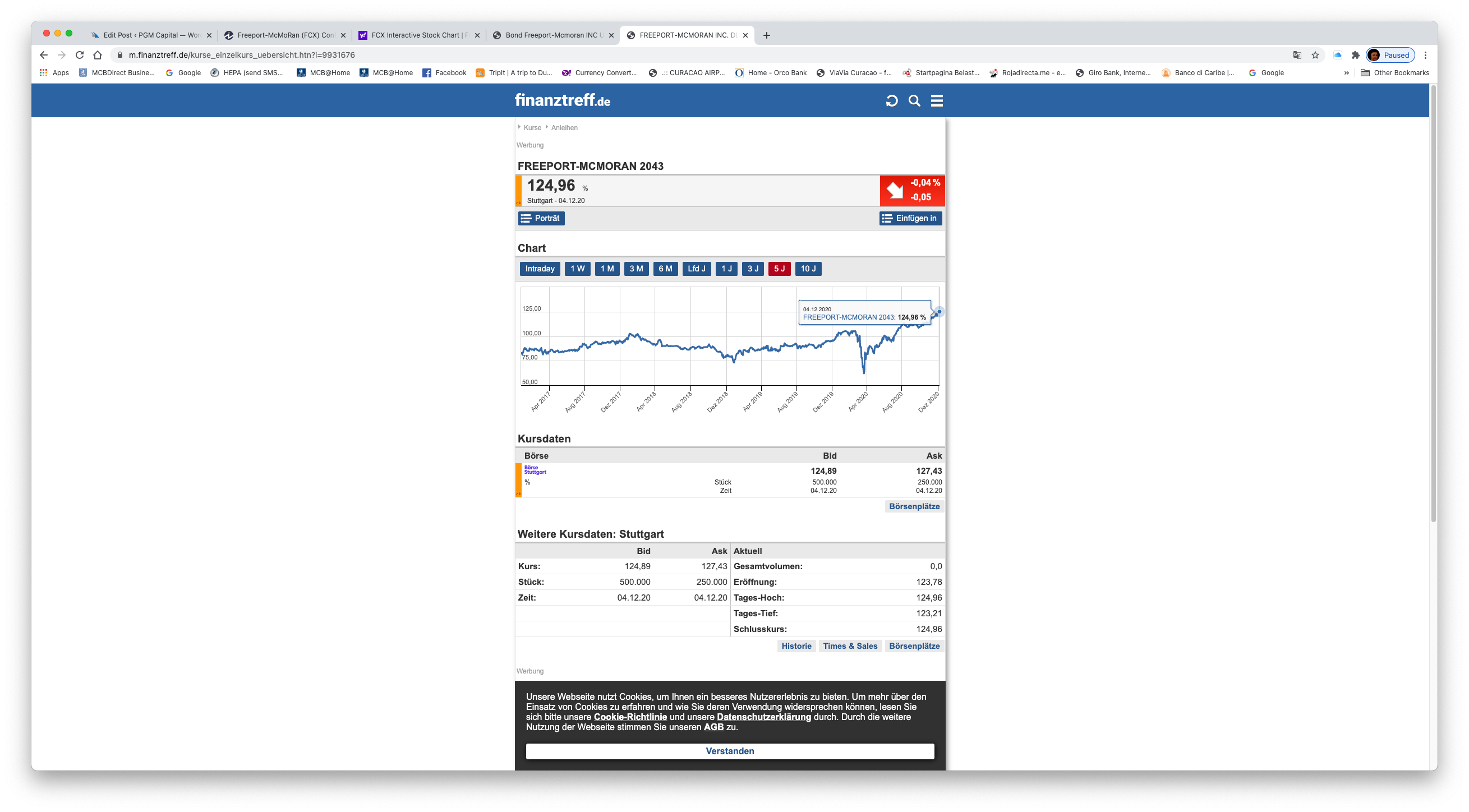Close the Edit Post PGM Capital tab
This screenshot has width=1469, height=812.
pos(209,35)
